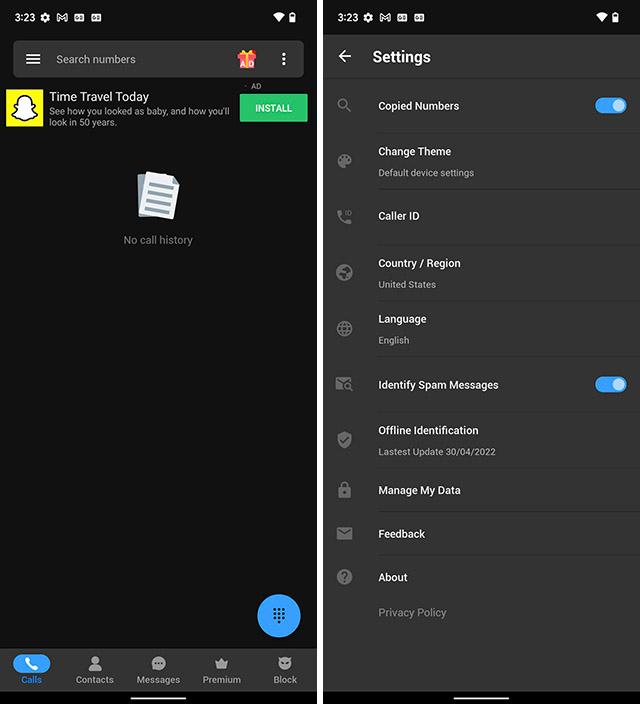Click the Caller ID phone icon

click(344, 216)
